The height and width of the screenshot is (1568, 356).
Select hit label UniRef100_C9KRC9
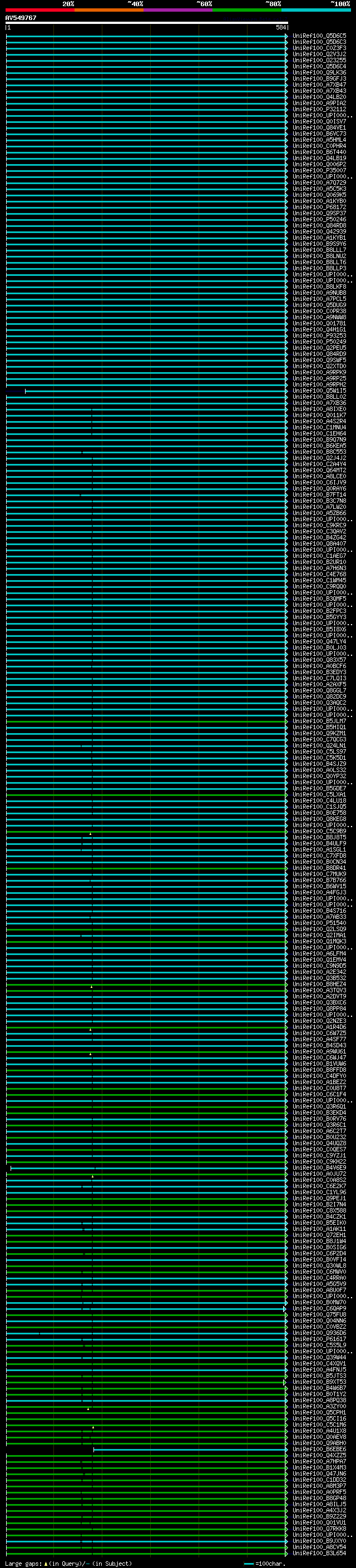tap(319, 525)
